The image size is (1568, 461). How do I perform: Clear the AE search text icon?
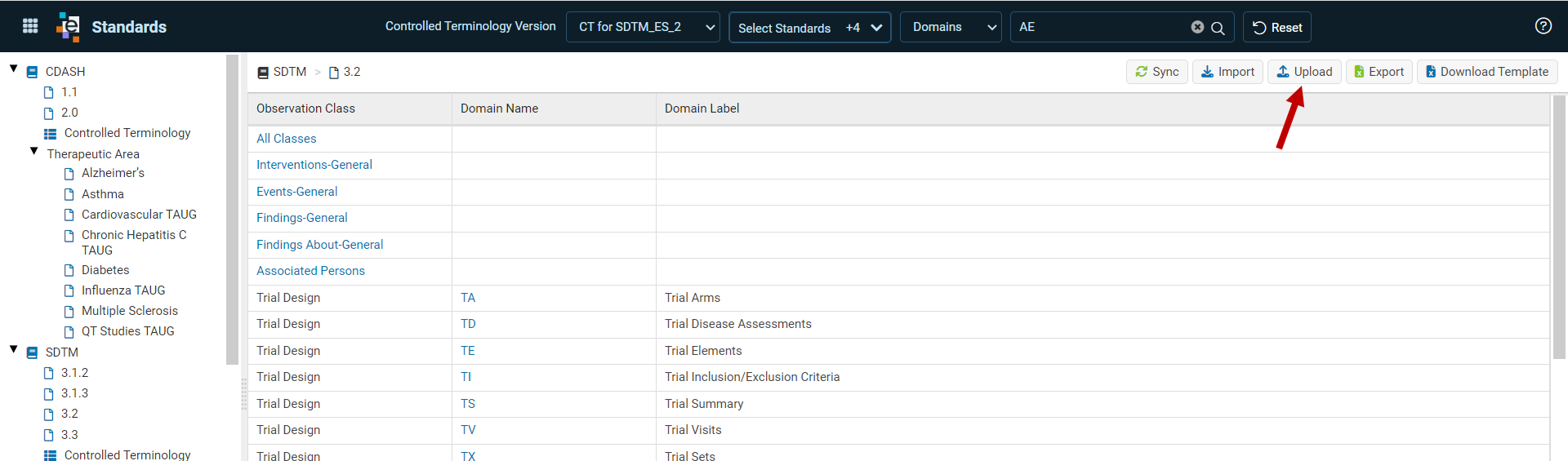(1197, 27)
